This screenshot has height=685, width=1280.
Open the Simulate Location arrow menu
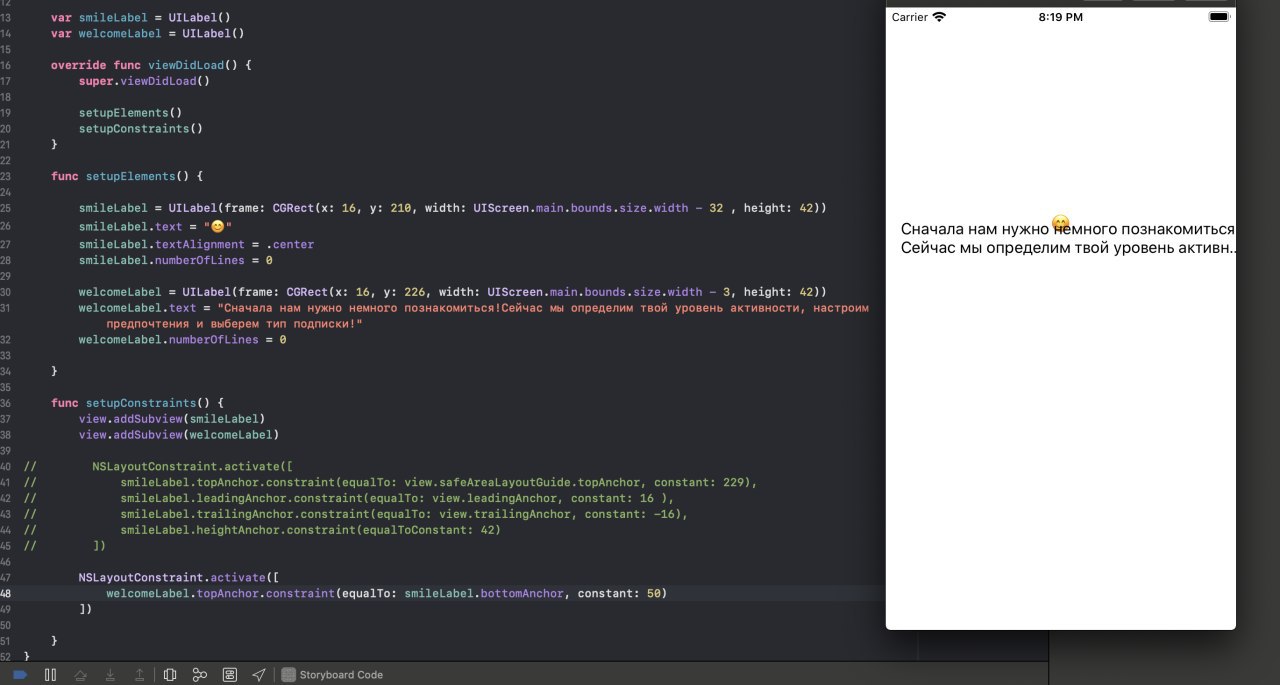(x=259, y=675)
